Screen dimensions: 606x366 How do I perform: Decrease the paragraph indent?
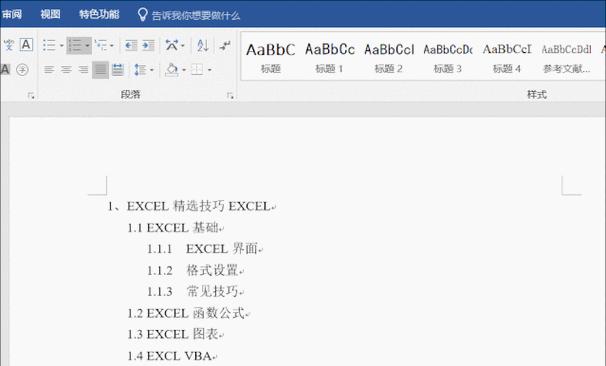[x=131, y=46]
